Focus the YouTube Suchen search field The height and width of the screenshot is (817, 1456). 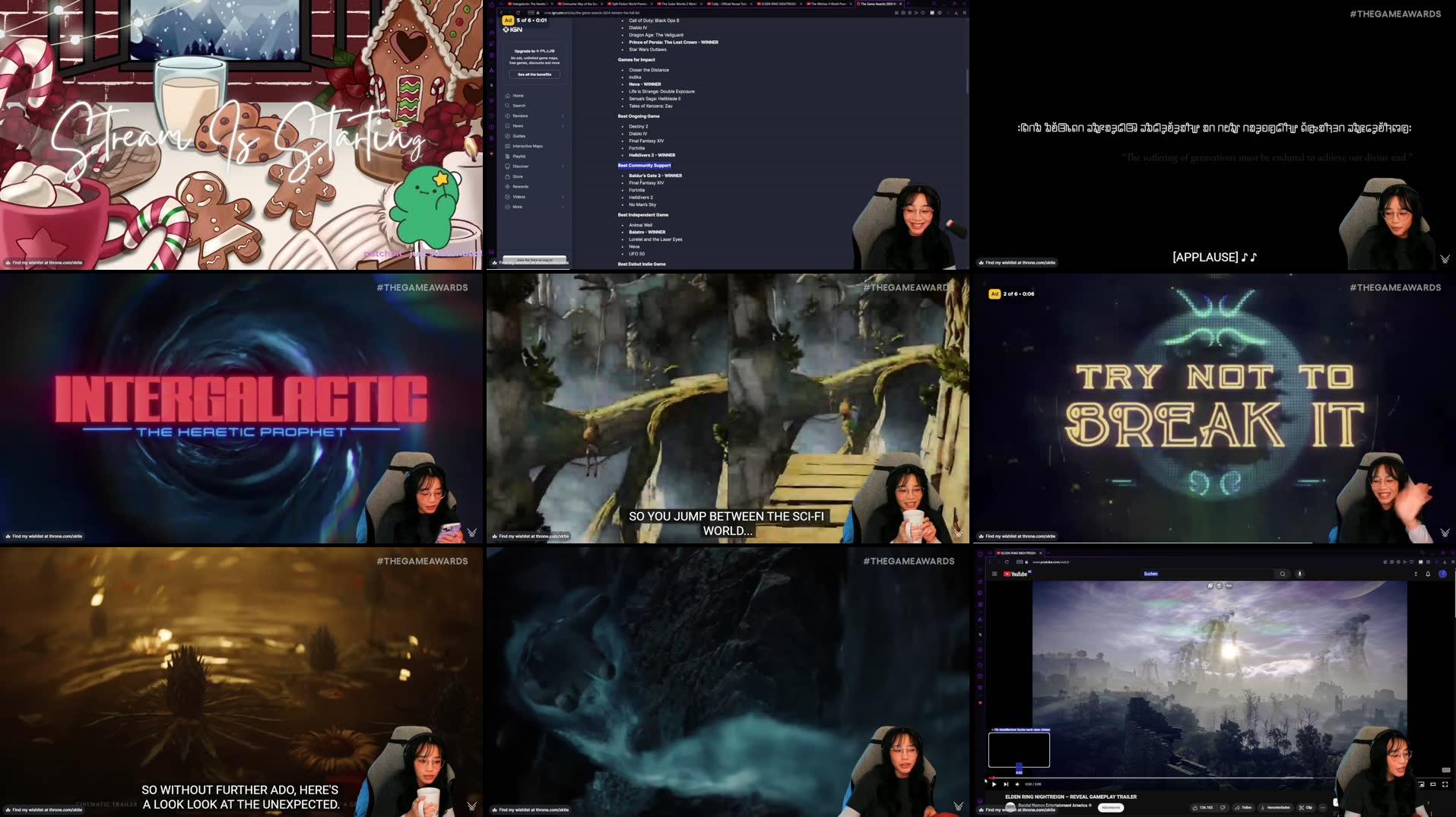point(1208,574)
